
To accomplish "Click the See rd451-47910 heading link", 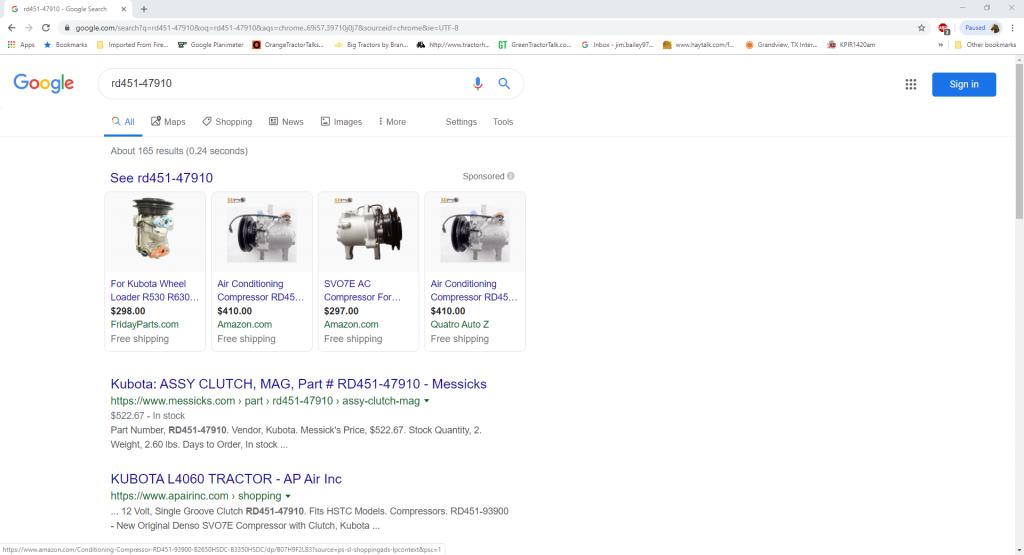I will tap(161, 178).
